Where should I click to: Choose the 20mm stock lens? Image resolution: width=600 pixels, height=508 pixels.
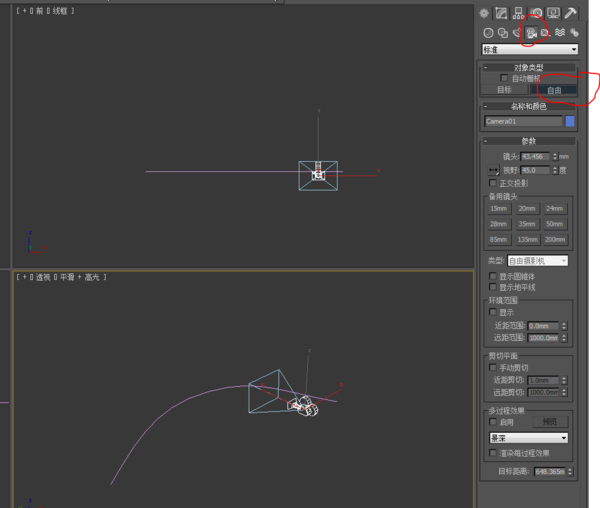pos(527,208)
